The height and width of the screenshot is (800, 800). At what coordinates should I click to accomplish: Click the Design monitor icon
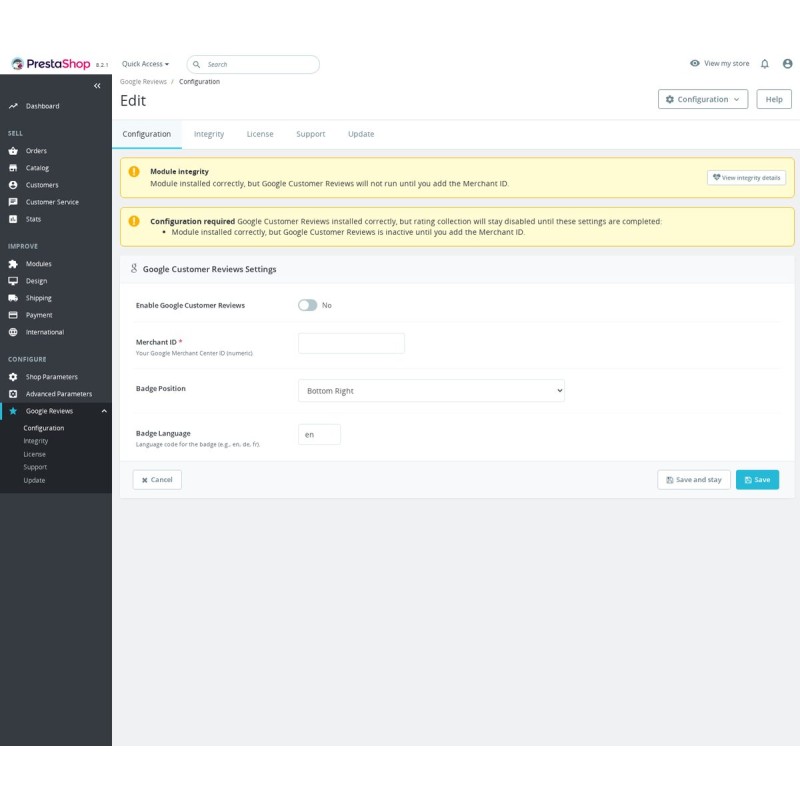tap(13, 281)
